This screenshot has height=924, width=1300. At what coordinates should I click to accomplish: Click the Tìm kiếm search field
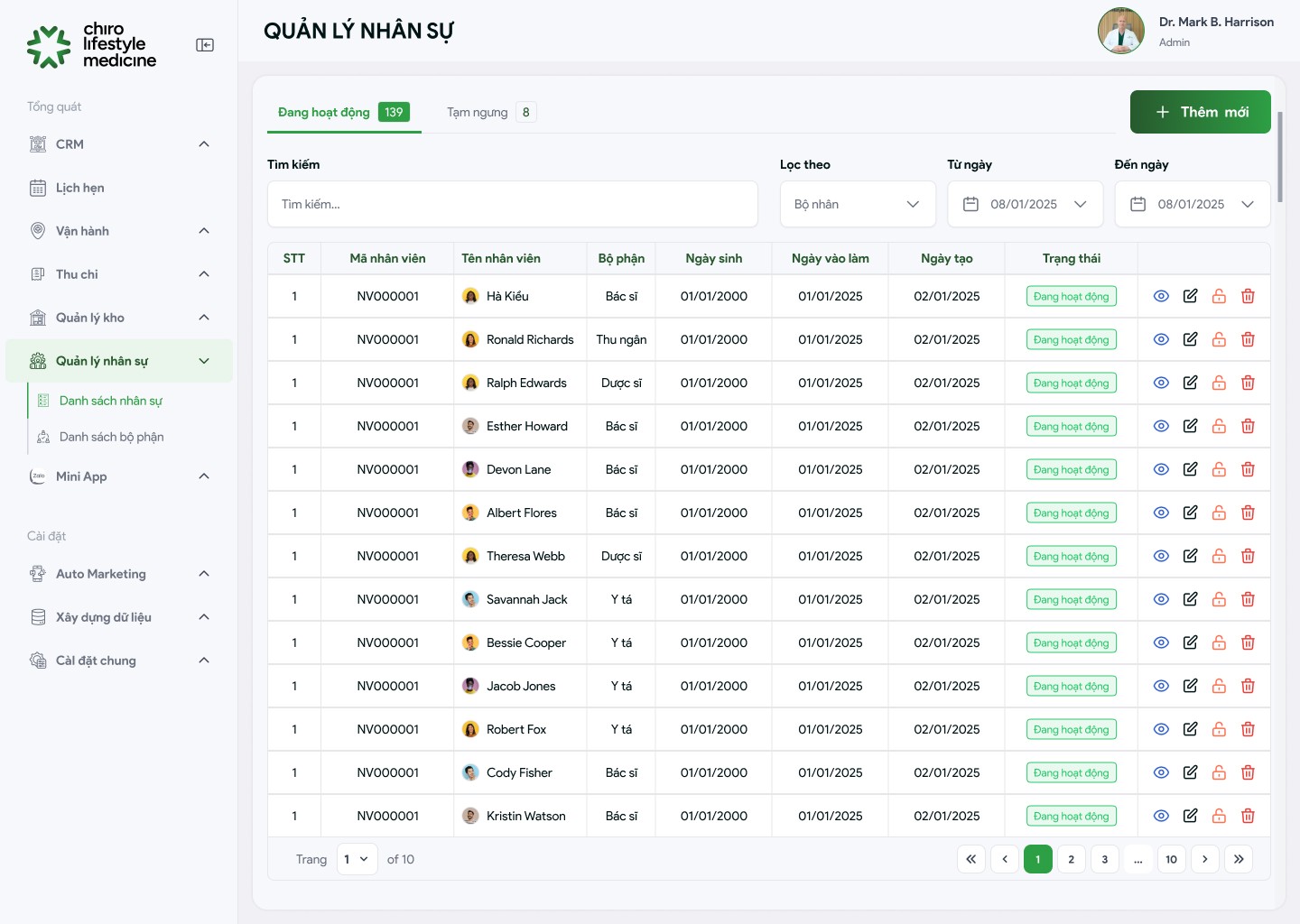tap(513, 204)
